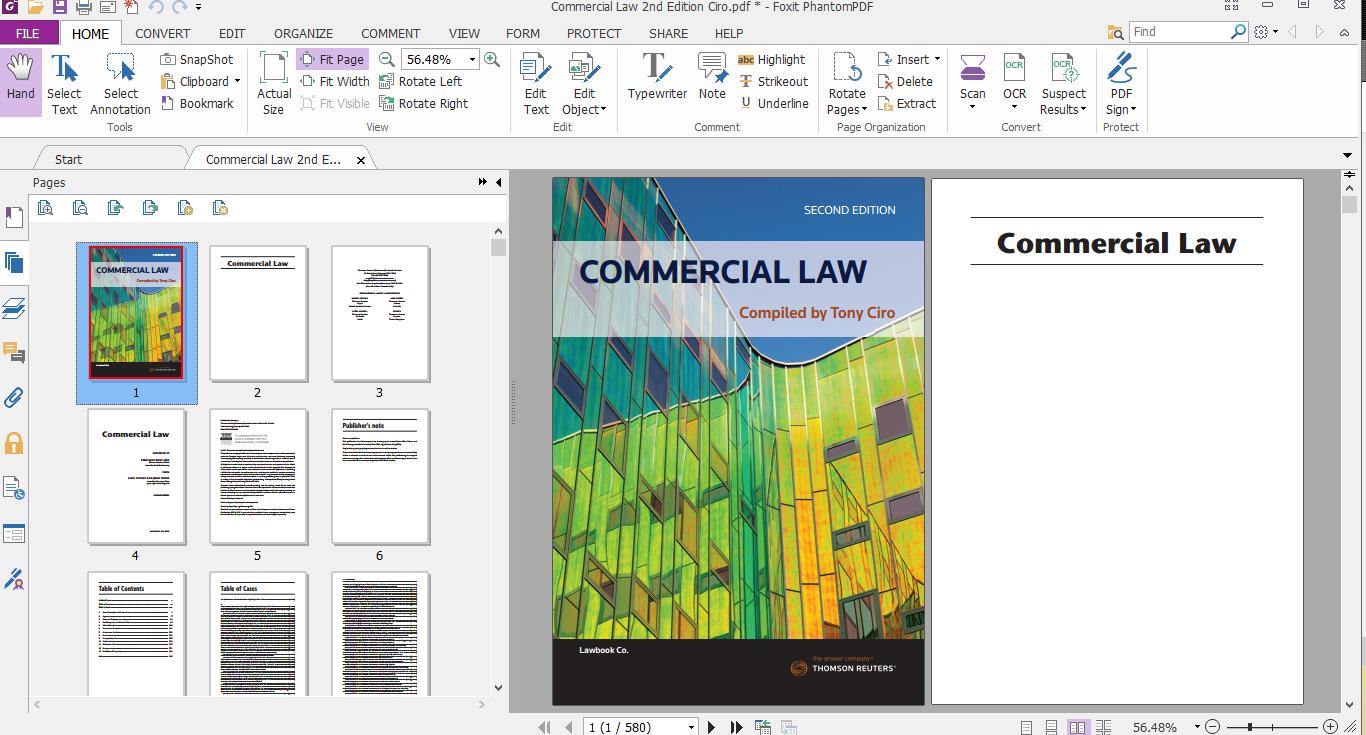Image resolution: width=1366 pixels, height=735 pixels.
Task: Run OCR on the document
Action: point(1015,84)
